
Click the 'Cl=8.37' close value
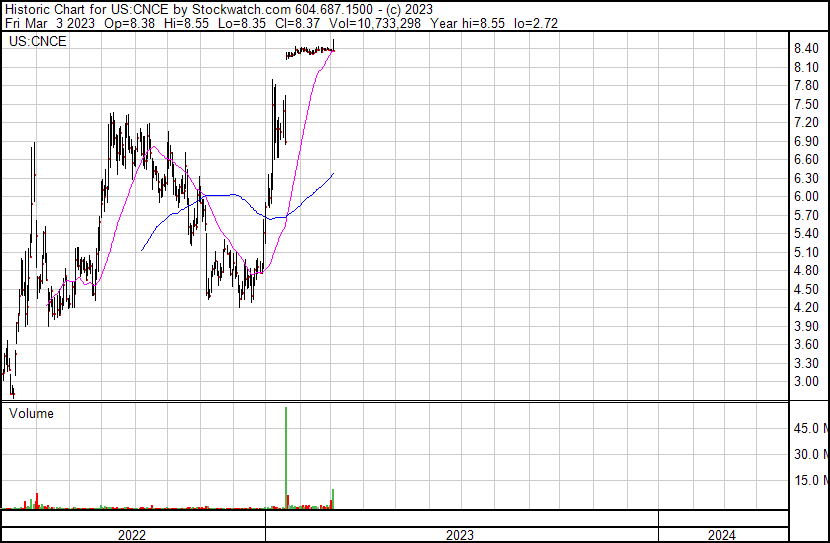[x=297, y=23]
